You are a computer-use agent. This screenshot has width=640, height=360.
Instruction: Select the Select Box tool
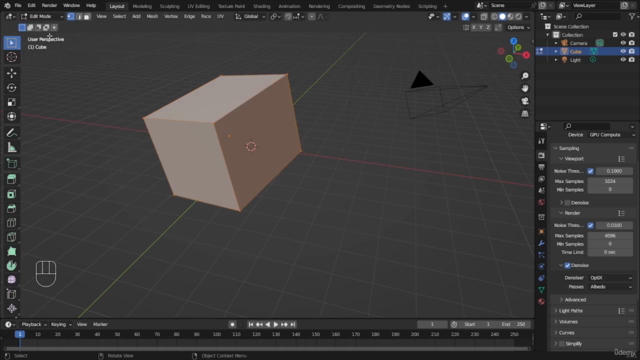[x=11, y=43]
